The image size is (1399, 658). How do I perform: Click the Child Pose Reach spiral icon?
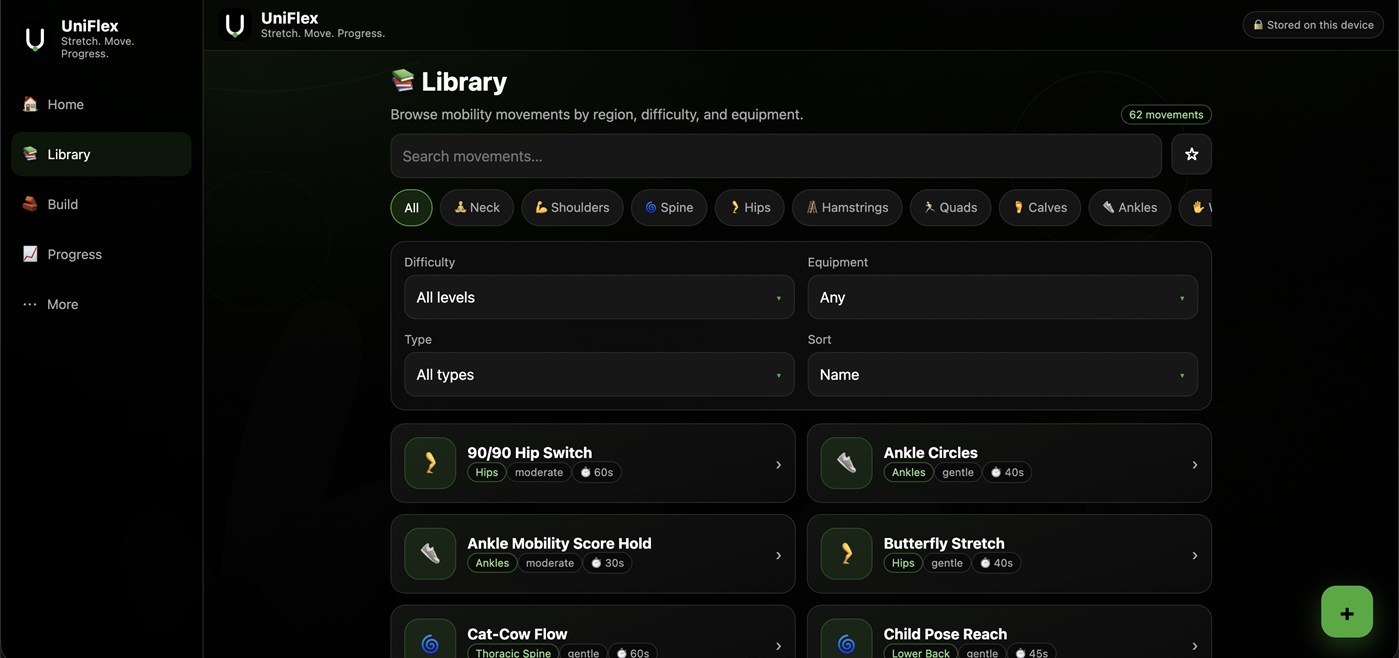[846, 644]
